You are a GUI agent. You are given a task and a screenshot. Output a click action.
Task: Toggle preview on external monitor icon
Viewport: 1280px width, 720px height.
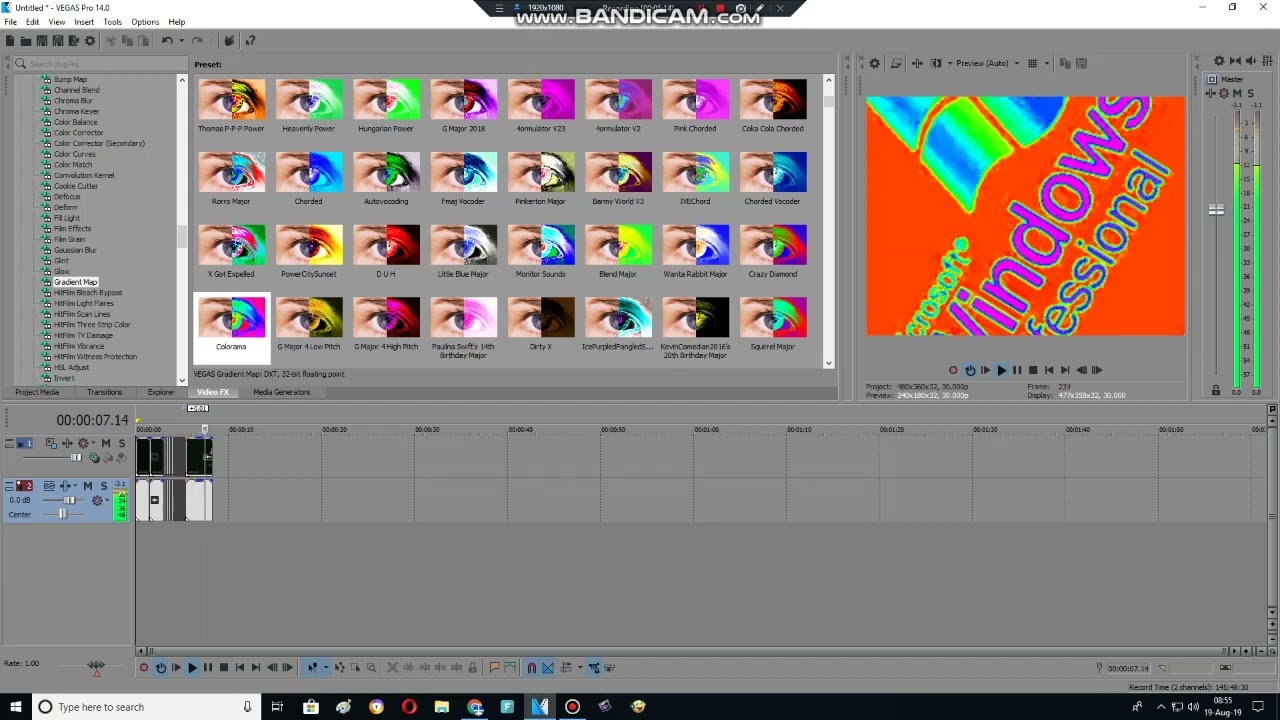[x=896, y=63]
